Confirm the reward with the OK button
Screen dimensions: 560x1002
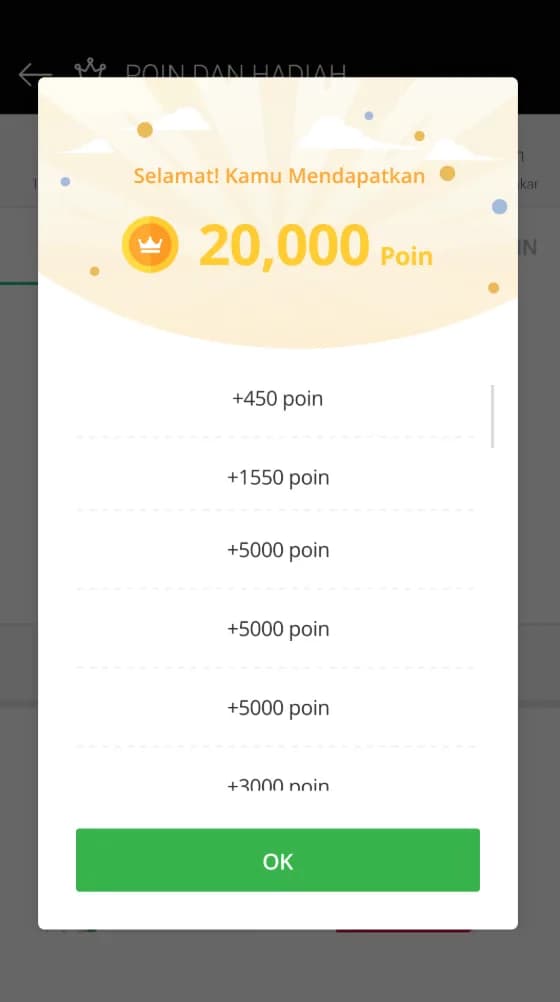277,860
